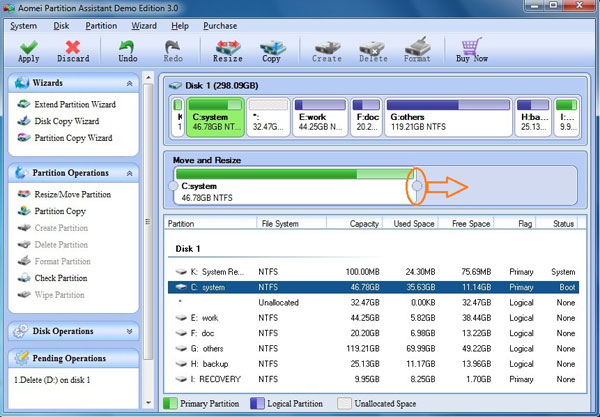
Task: Click Check Partition in the operations panel
Action: [x=60, y=278]
